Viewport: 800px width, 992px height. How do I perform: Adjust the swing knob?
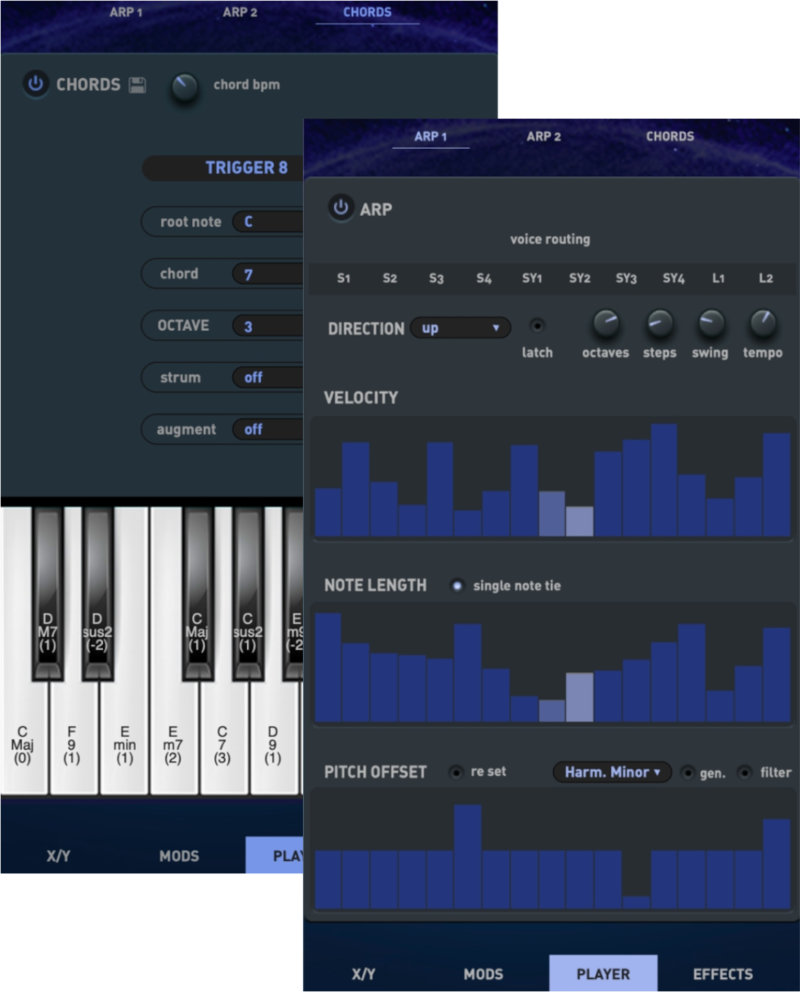[710, 324]
